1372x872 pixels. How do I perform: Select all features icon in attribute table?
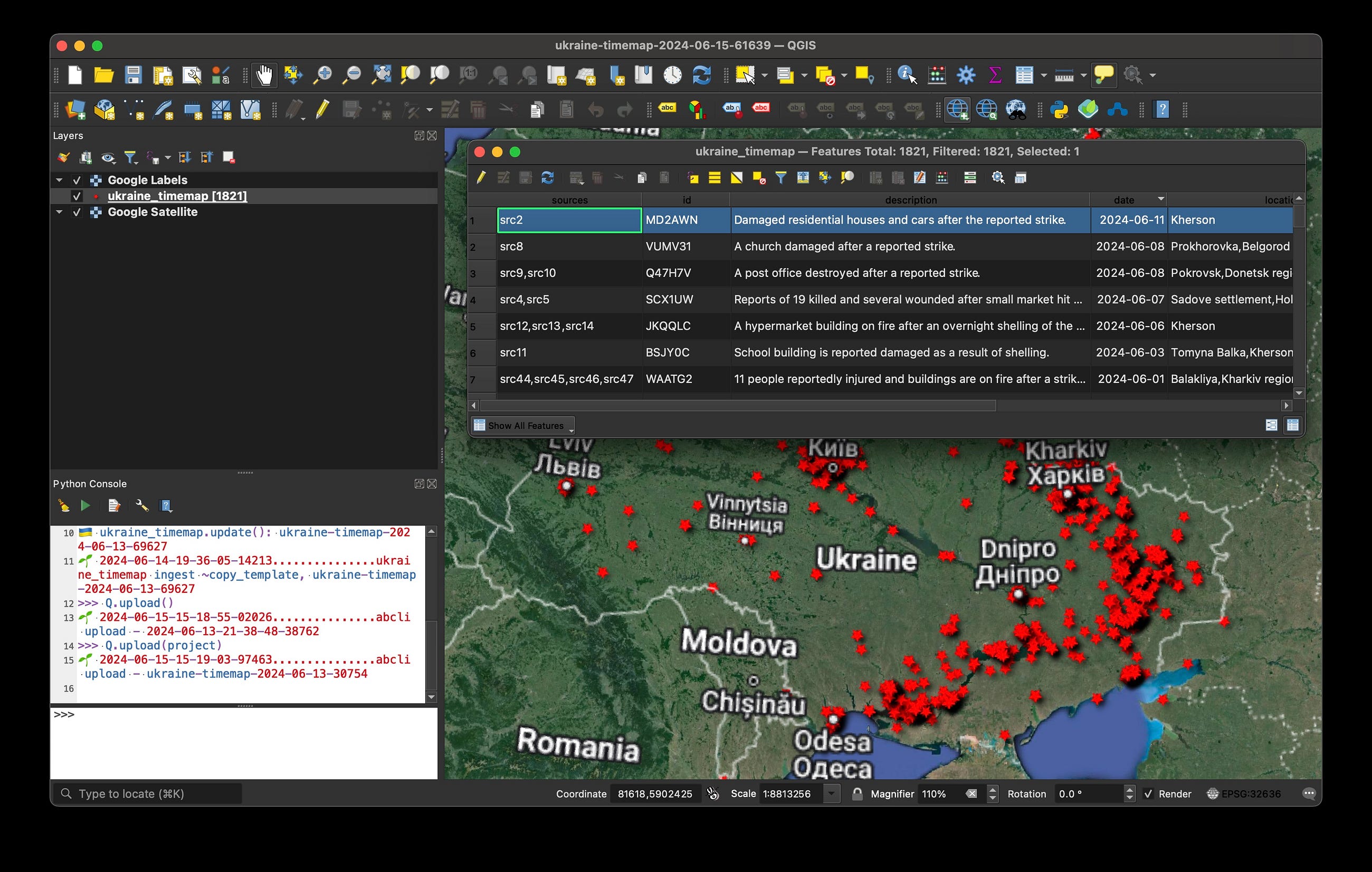coord(714,178)
